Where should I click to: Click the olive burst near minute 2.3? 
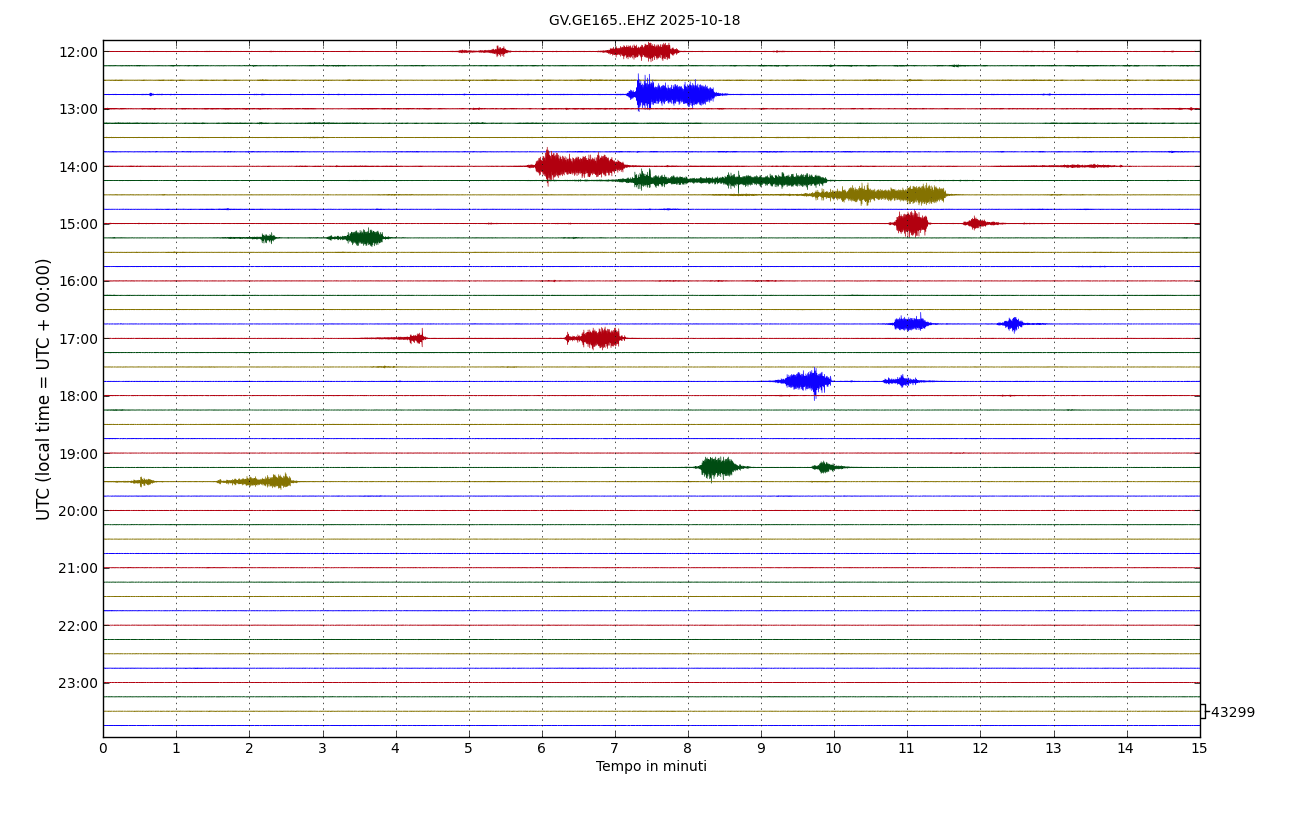262,481
